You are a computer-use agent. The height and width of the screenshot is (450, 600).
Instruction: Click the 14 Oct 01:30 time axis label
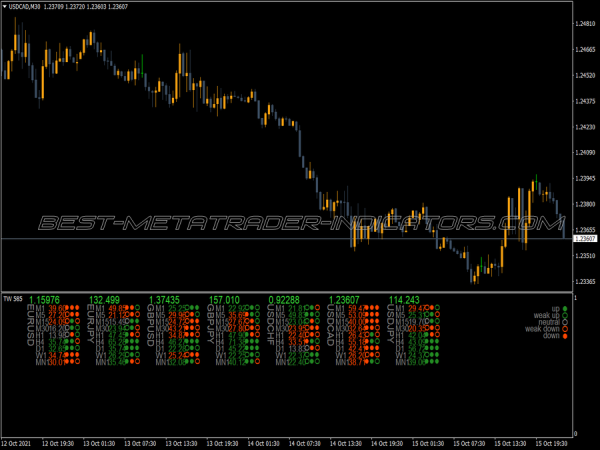pyautogui.click(x=264, y=443)
